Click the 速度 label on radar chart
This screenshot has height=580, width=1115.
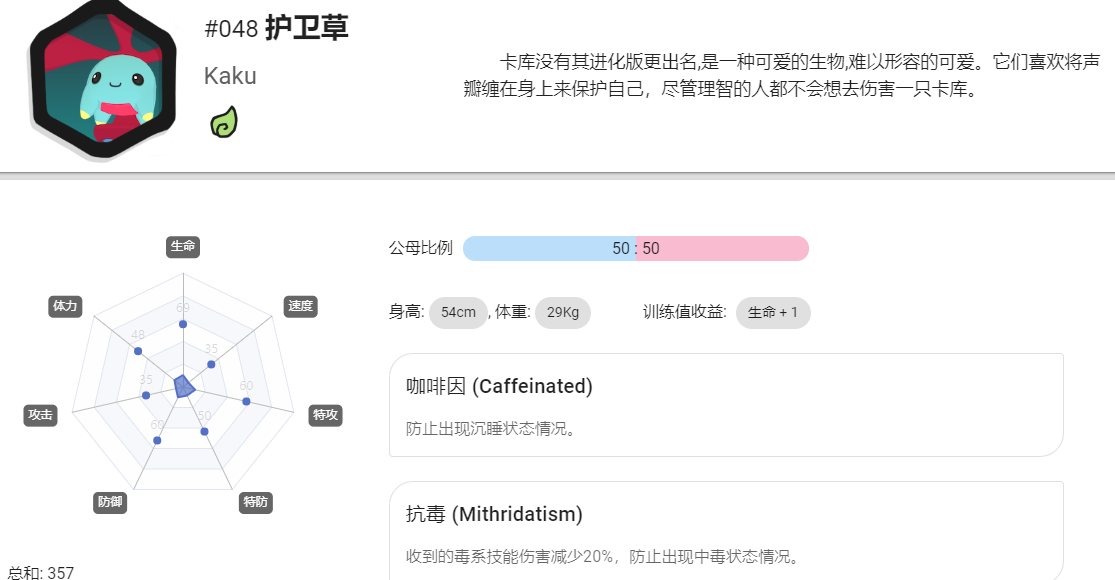300,306
